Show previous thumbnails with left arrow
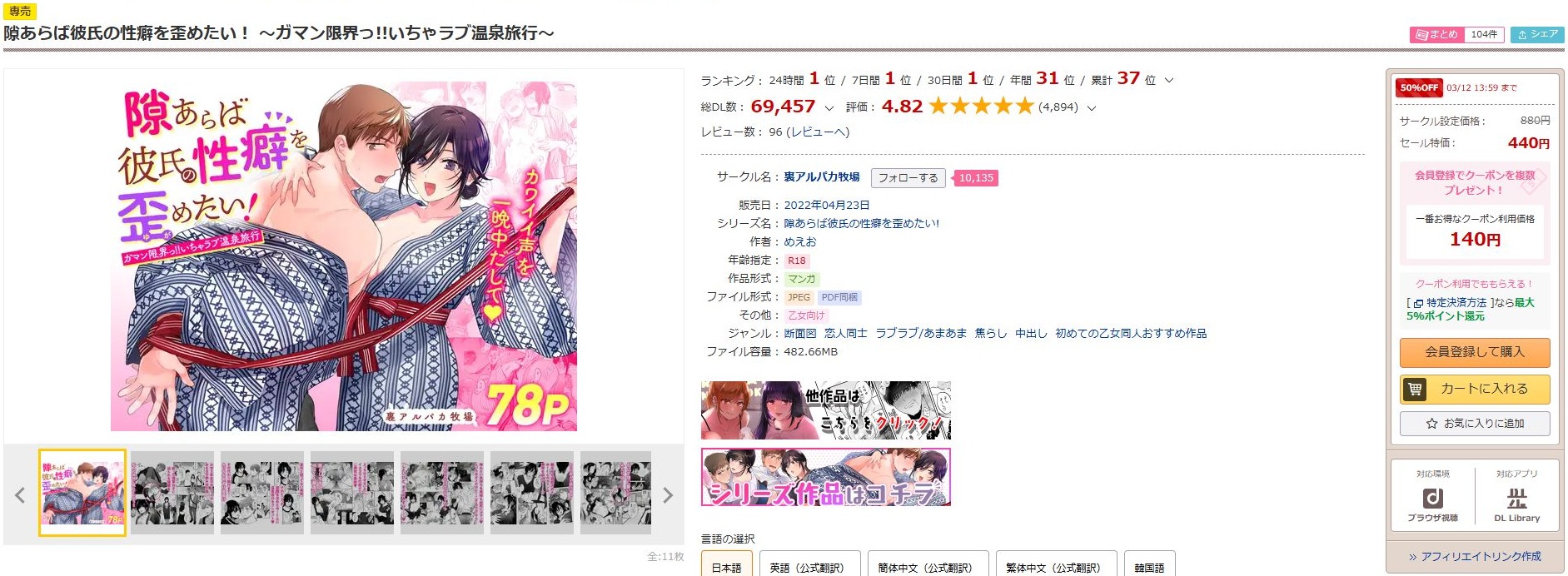This screenshot has width=1568, height=576. [20, 495]
